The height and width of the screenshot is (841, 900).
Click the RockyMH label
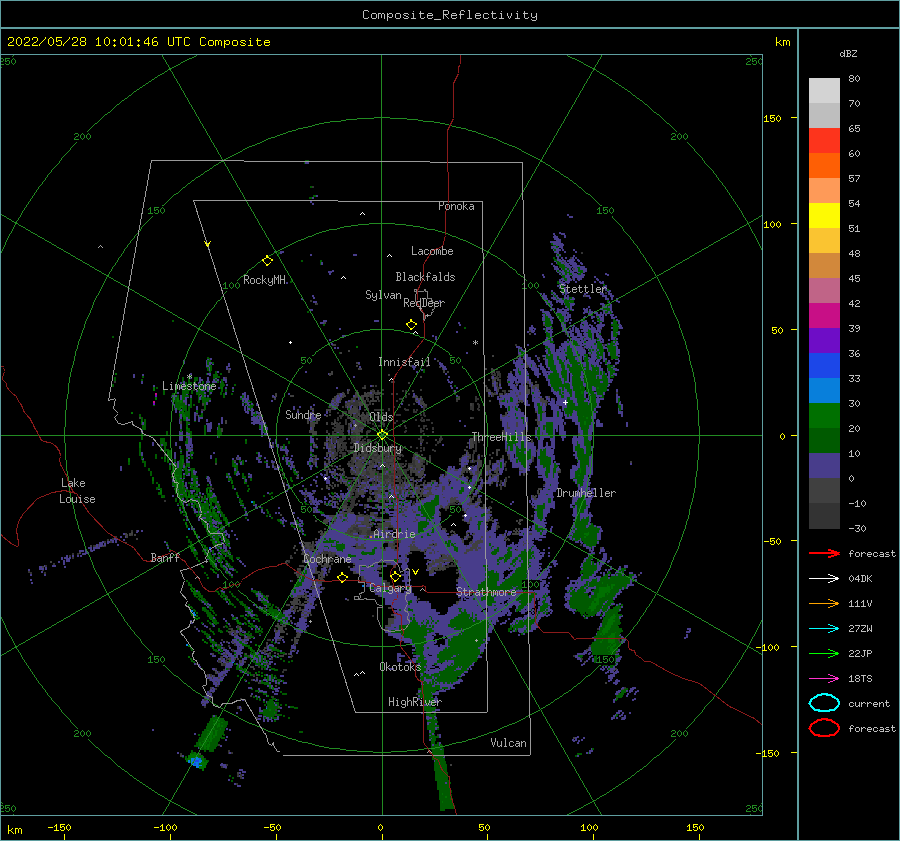pyautogui.click(x=265, y=280)
